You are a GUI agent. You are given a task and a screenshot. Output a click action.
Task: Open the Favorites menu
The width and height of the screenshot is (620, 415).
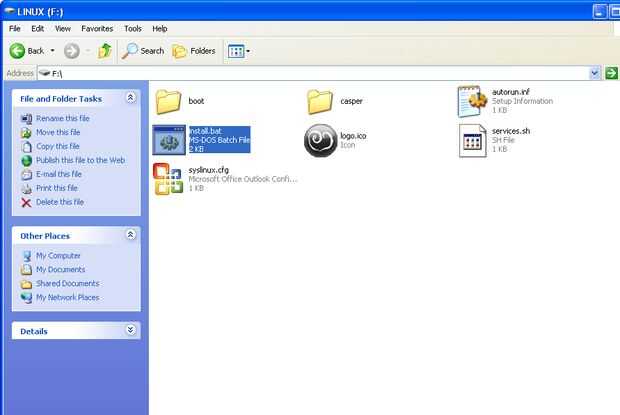pyautogui.click(x=97, y=29)
